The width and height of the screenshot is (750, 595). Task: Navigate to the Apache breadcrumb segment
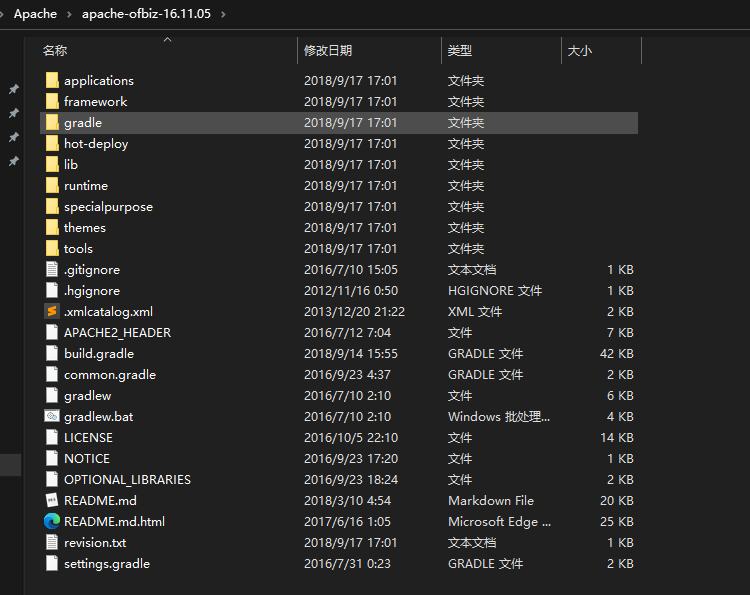[x=35, y=14]
